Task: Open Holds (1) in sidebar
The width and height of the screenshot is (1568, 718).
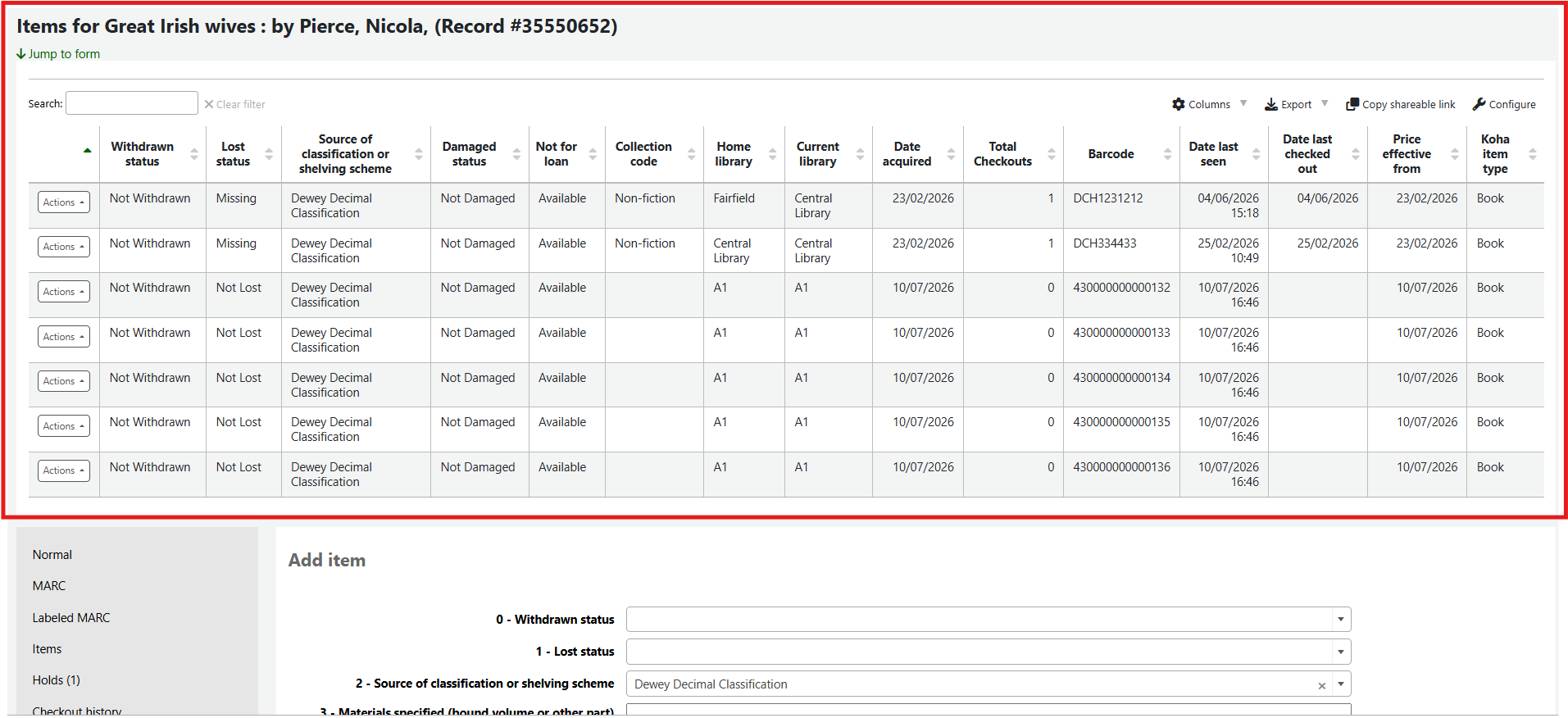Action: (57, 680)
